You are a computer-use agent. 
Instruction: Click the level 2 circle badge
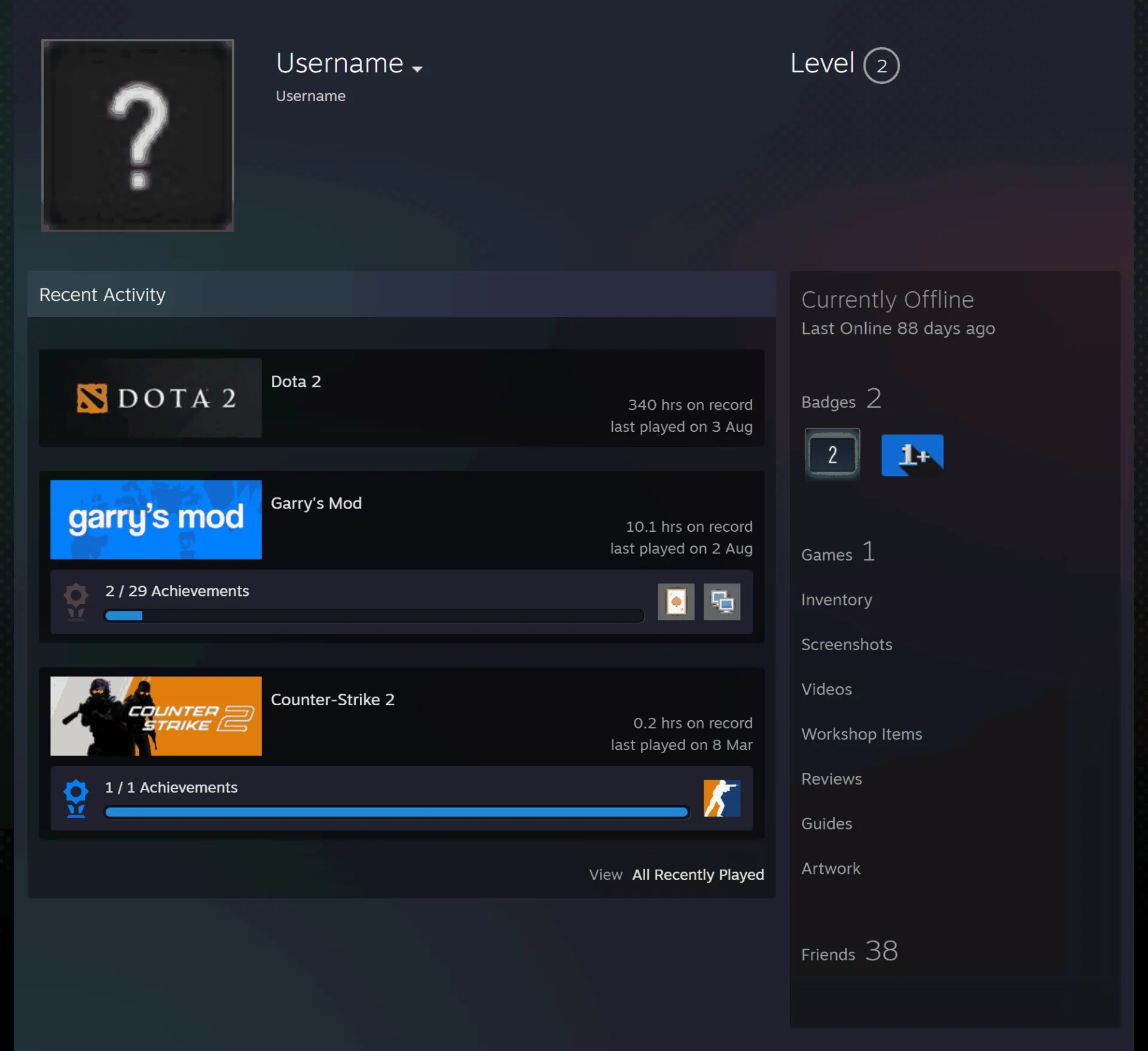pos(881,65)
